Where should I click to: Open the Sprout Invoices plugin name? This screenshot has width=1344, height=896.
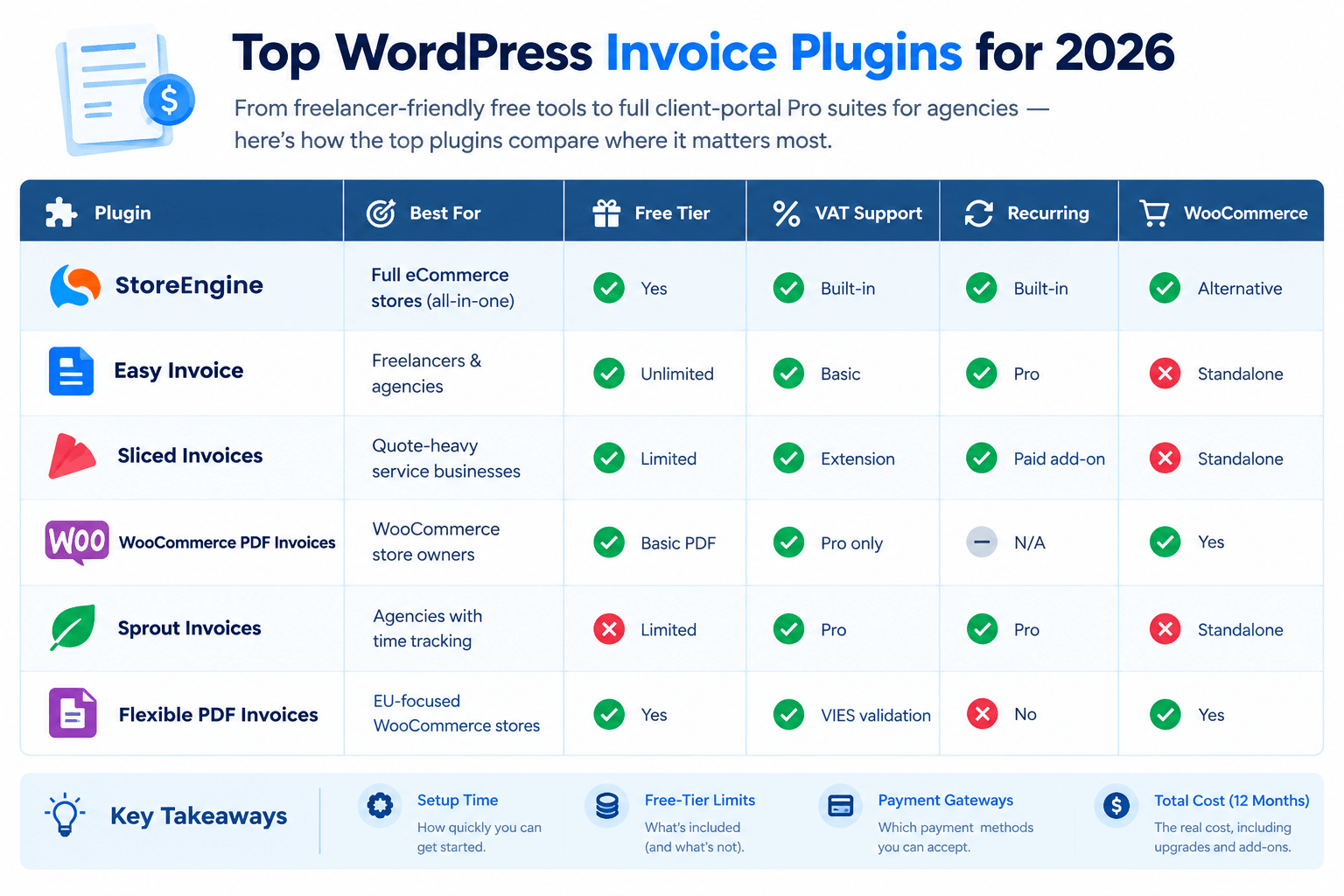point(189,628)
